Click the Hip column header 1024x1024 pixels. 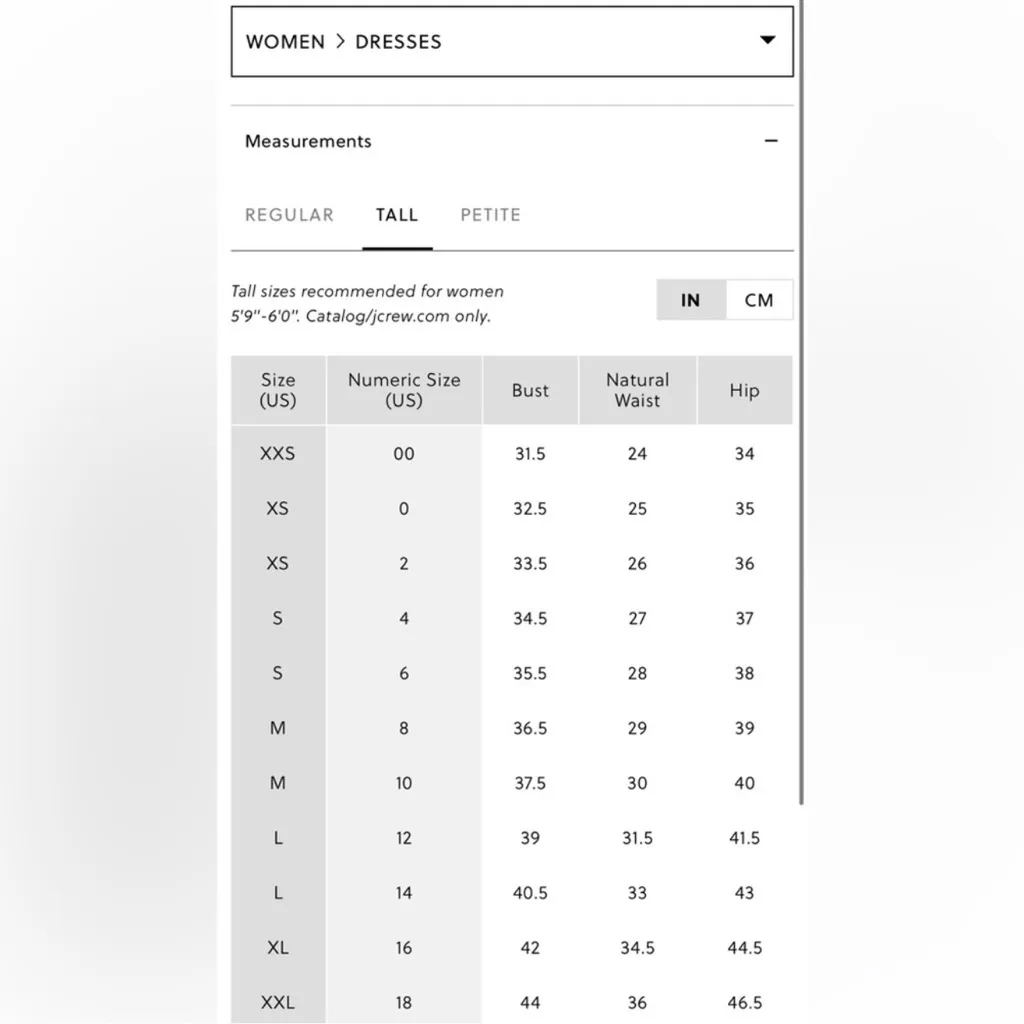click(x=744, y=390)
